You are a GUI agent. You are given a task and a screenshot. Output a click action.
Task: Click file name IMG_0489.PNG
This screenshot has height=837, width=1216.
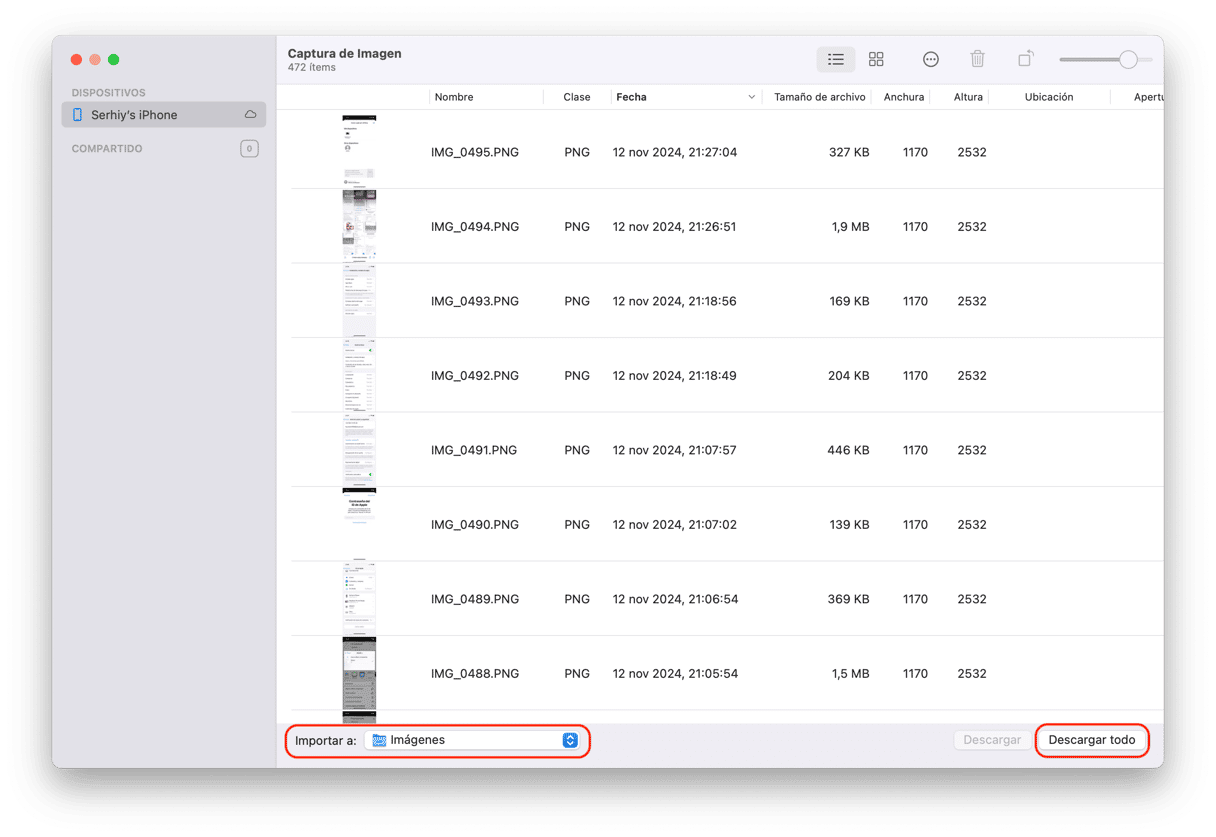point(475,599)
